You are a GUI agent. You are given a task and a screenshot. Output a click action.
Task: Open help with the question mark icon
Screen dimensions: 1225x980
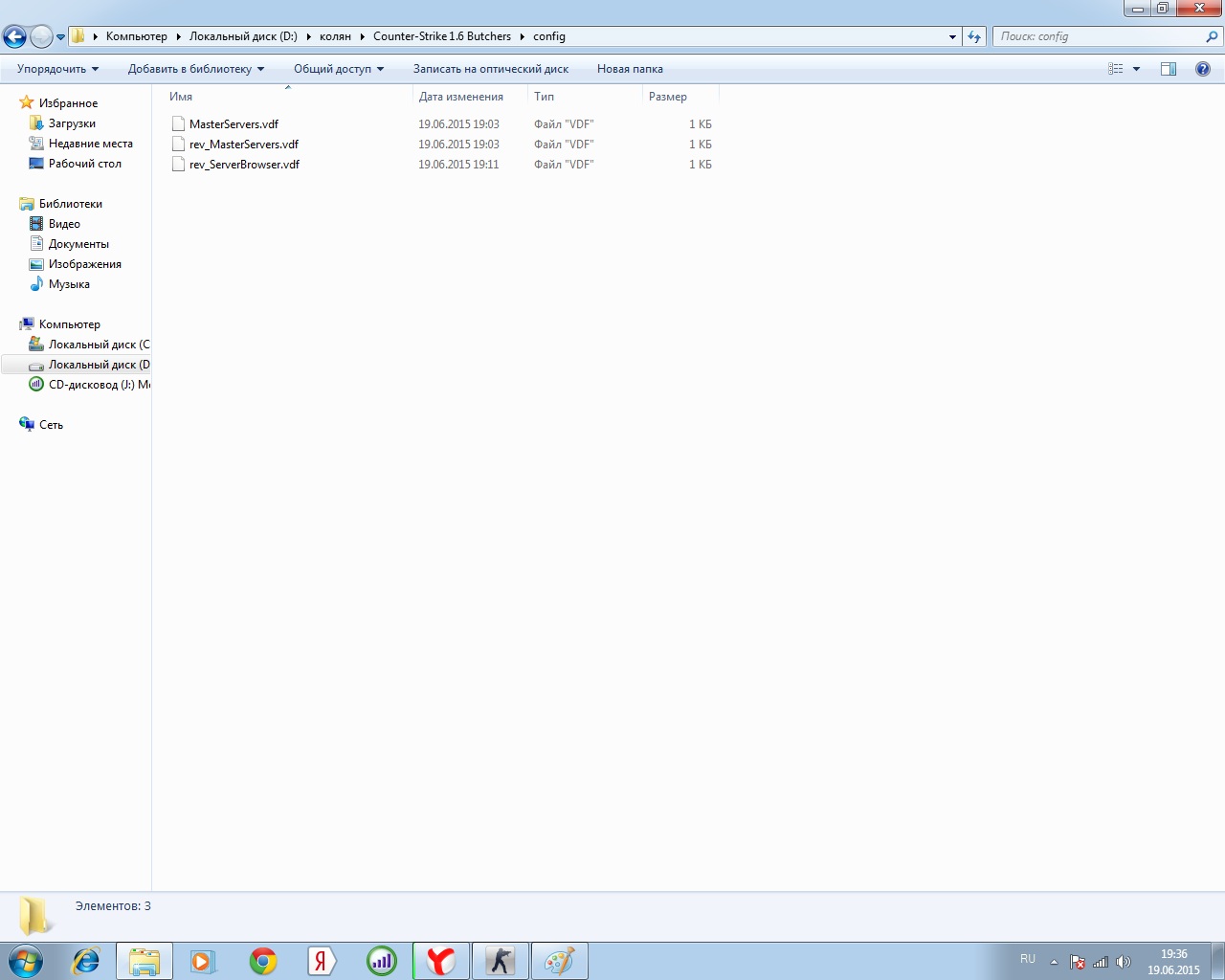tap(1203, 69)
